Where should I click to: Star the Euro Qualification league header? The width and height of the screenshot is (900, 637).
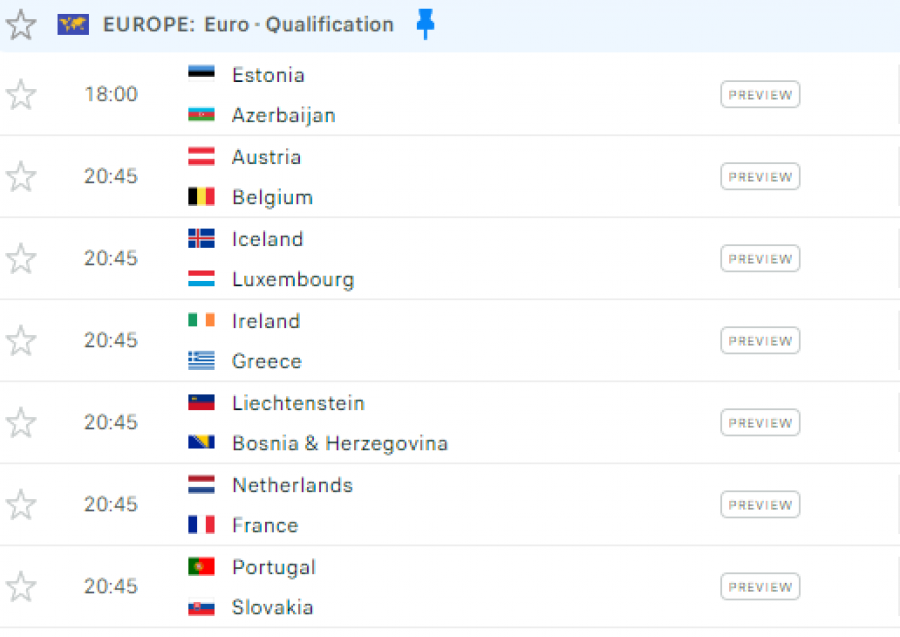(21, 25)
